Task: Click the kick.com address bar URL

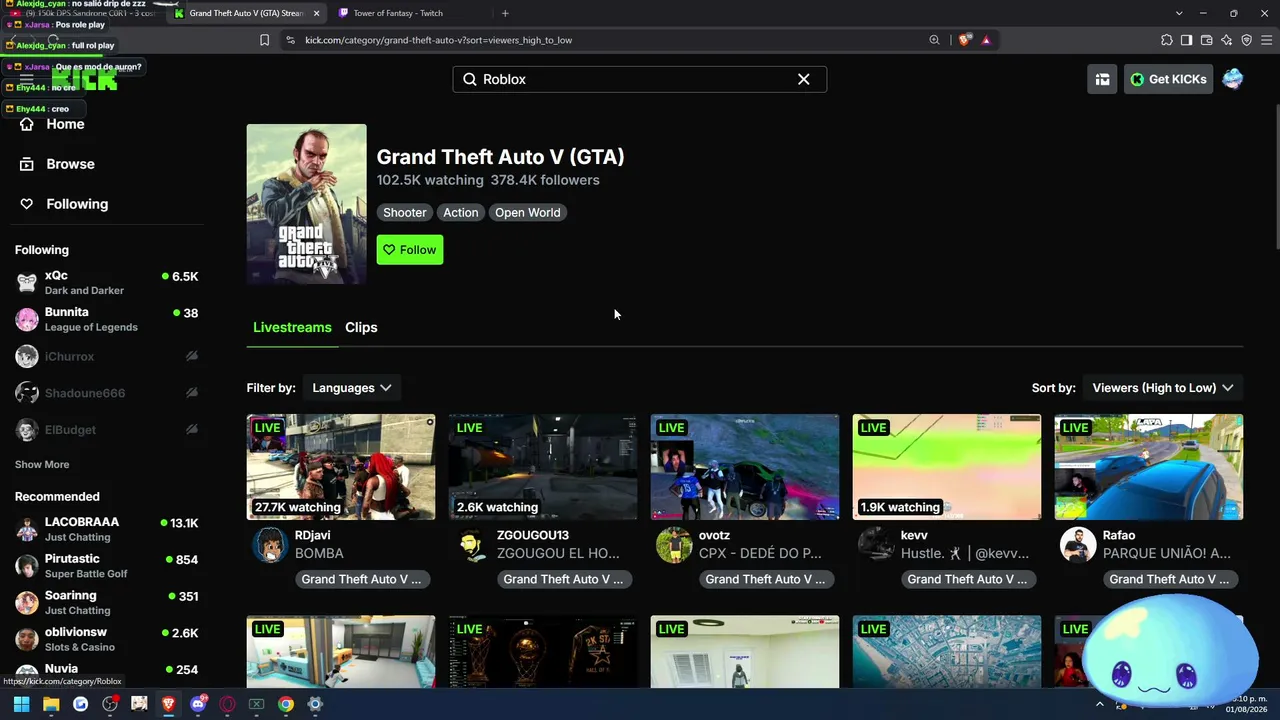Action: pos(439,40)
